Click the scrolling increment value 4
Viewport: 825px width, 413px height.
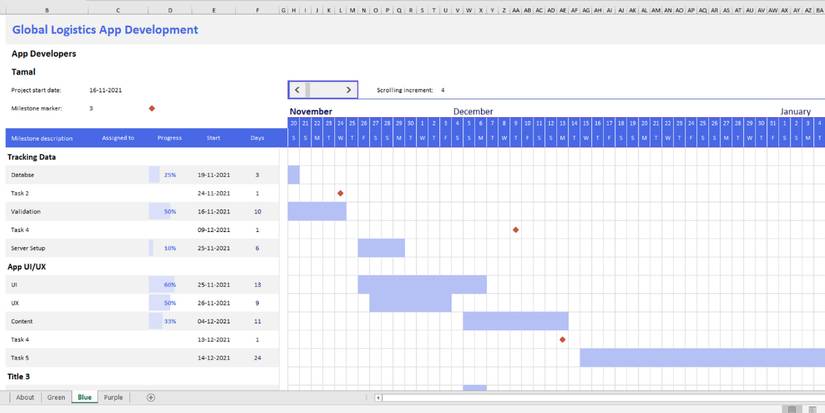pos(442,90)
